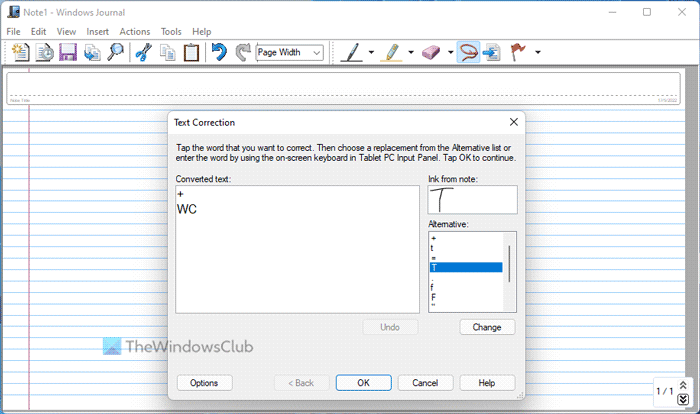Select the Eraser tool
The width and height of the screenshot is (700, 414).
pyautogui.click(x=431, y=52)
